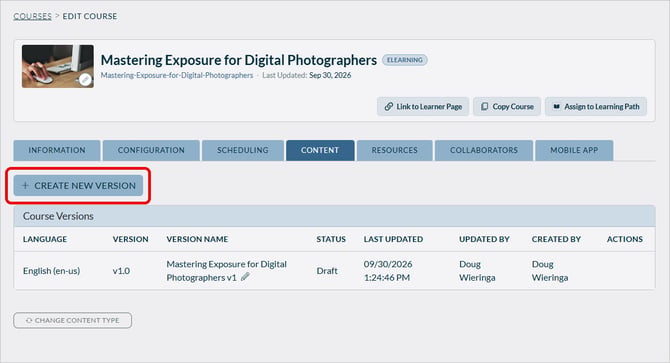Select the English (en-us) language cell

tap(51, 271)
